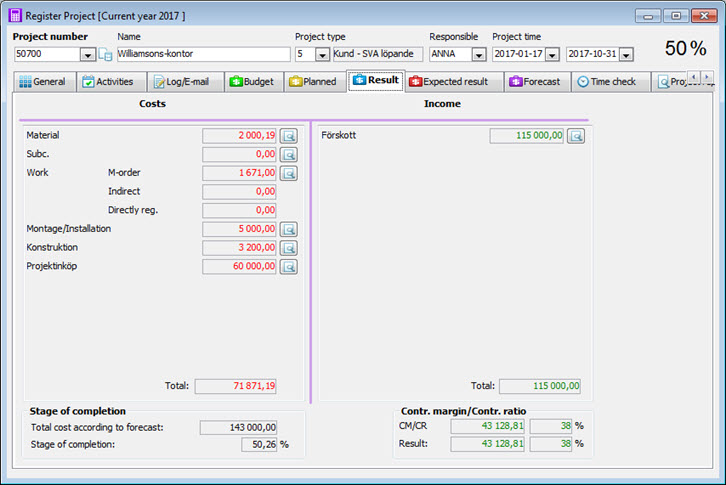Click the project Name input field
The width and height of the screenshot is (726, 485).
[202, 54]
